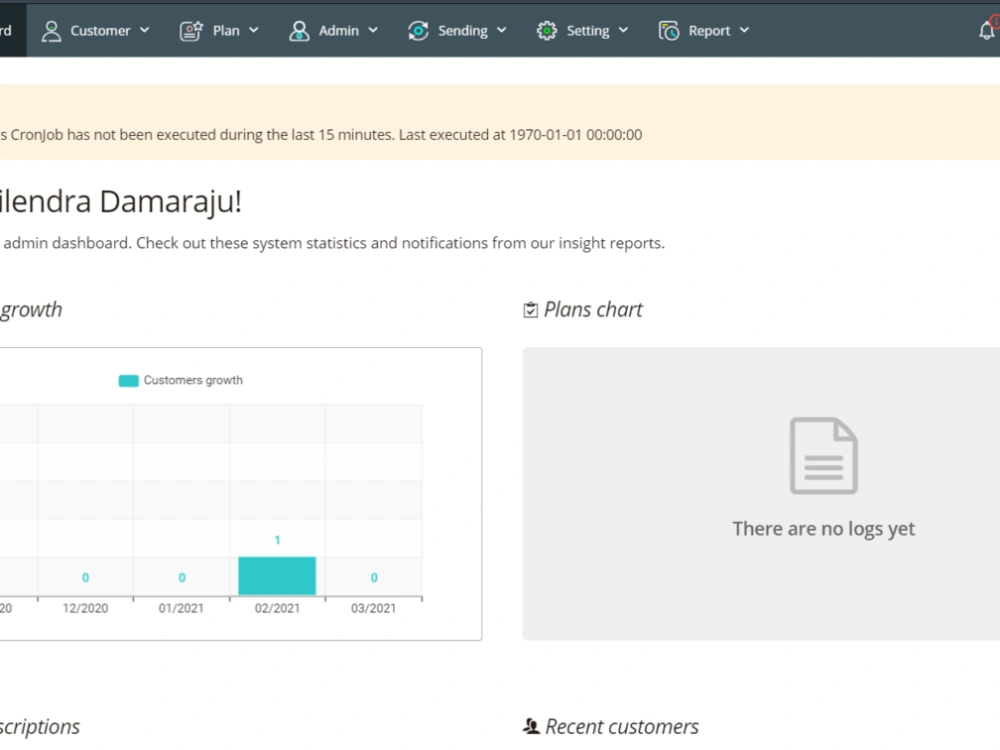Click the Report clock icon in navbar
This screenshot has width=1000, height=750.
coord(669,31)
